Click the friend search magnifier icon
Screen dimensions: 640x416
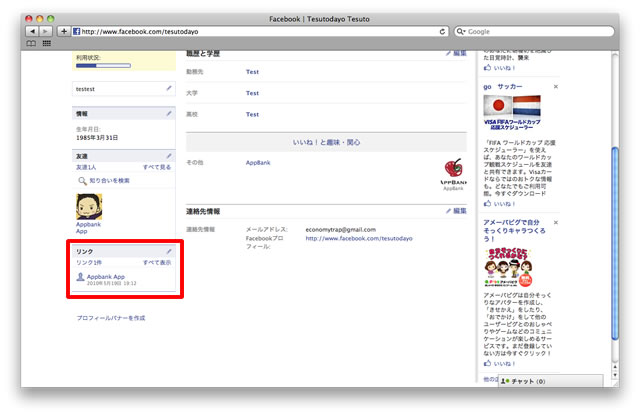(x=82, y=180)
